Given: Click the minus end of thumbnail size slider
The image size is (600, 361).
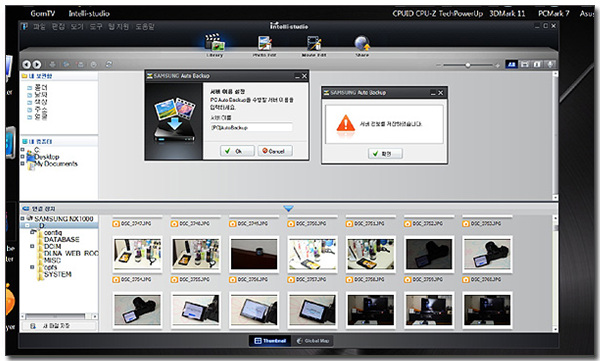Looking at the screenshot, I should click(439, 65).
